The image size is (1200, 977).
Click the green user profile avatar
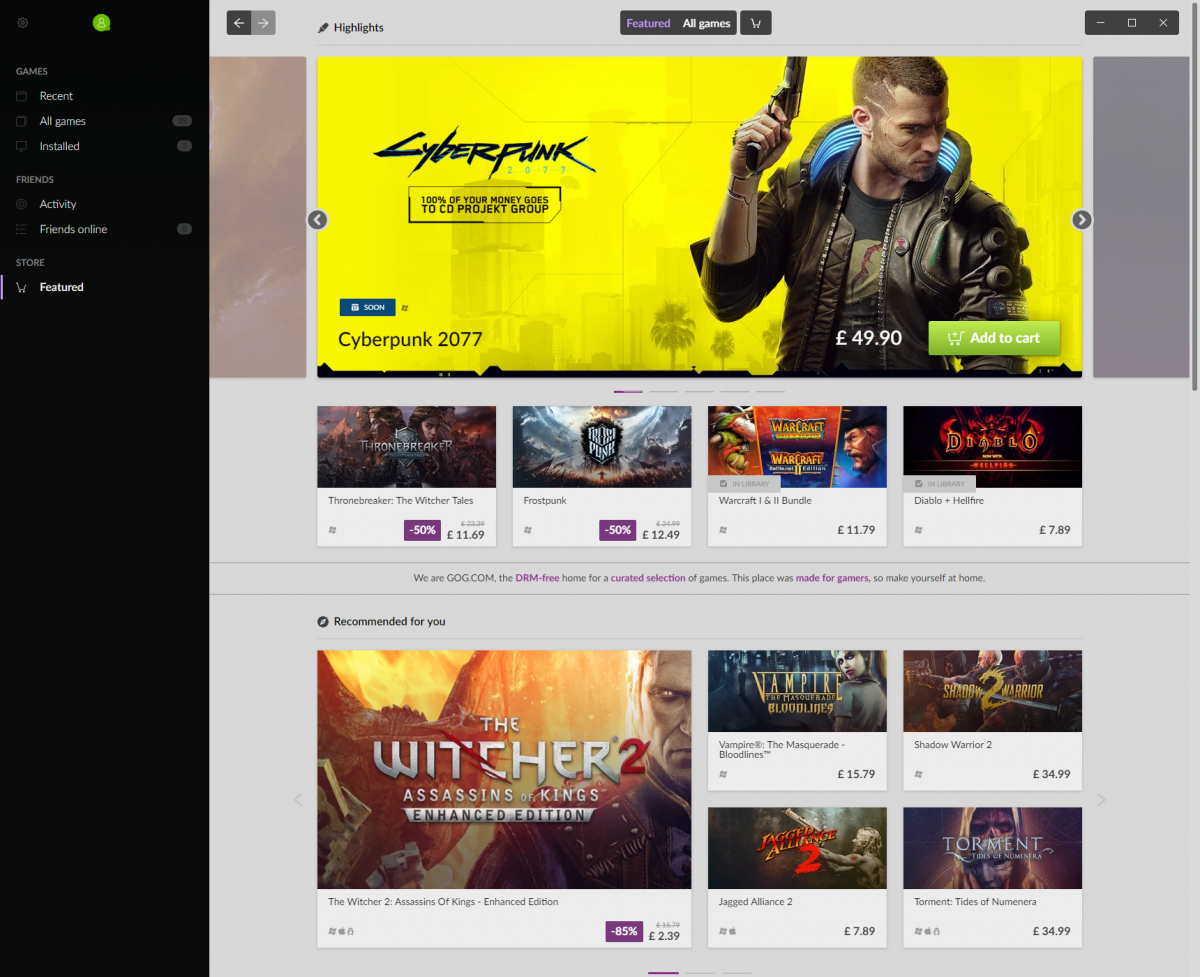[101, 23]
